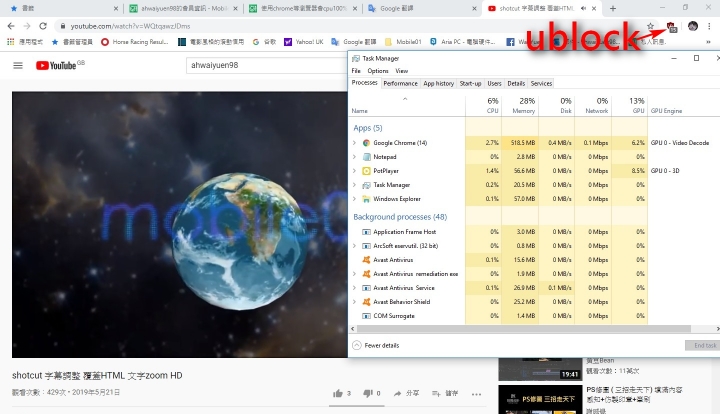Open the Mobile01 bookmark folder

(x=403, y=42)
